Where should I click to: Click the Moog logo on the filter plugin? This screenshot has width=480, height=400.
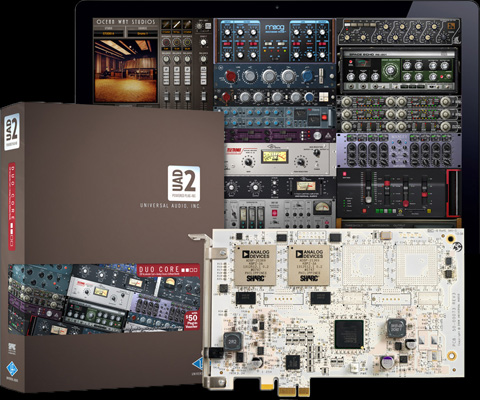[274, 28]
